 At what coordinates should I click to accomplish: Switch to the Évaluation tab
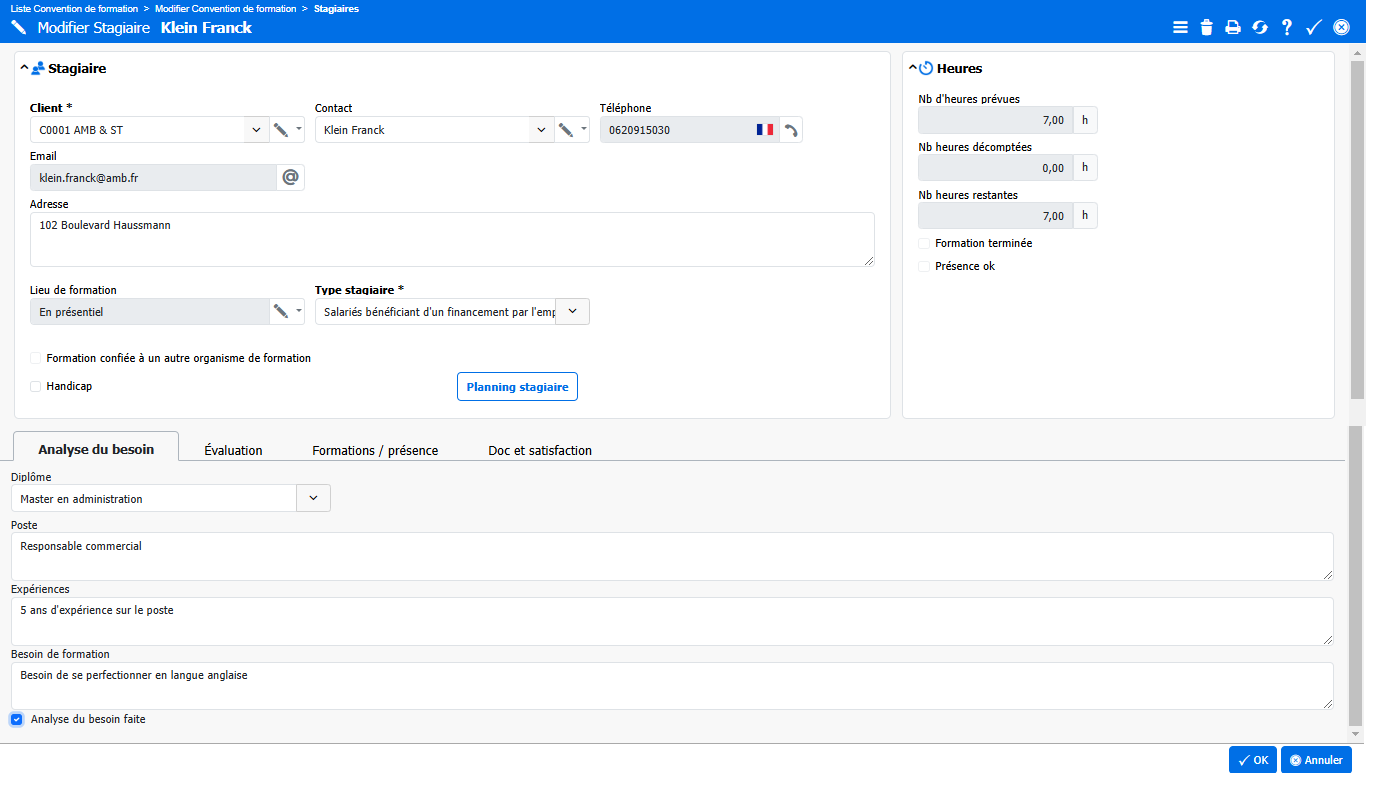[x=233, y=450]
